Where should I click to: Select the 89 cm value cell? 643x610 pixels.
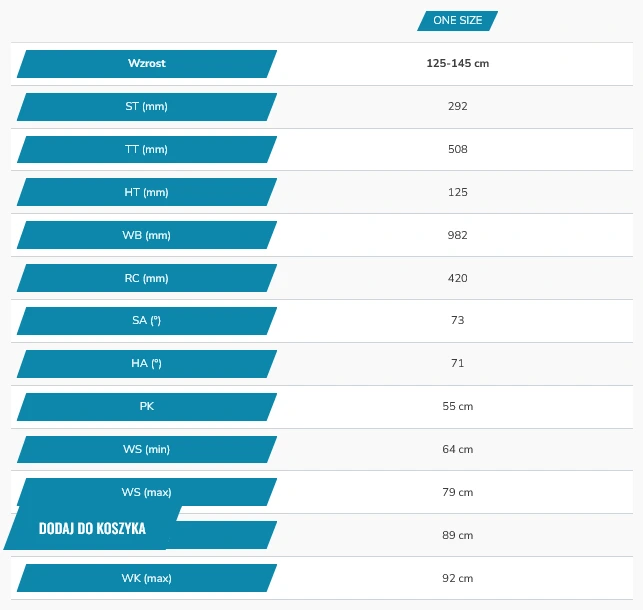pyautogui.click(x=457, y=535)
